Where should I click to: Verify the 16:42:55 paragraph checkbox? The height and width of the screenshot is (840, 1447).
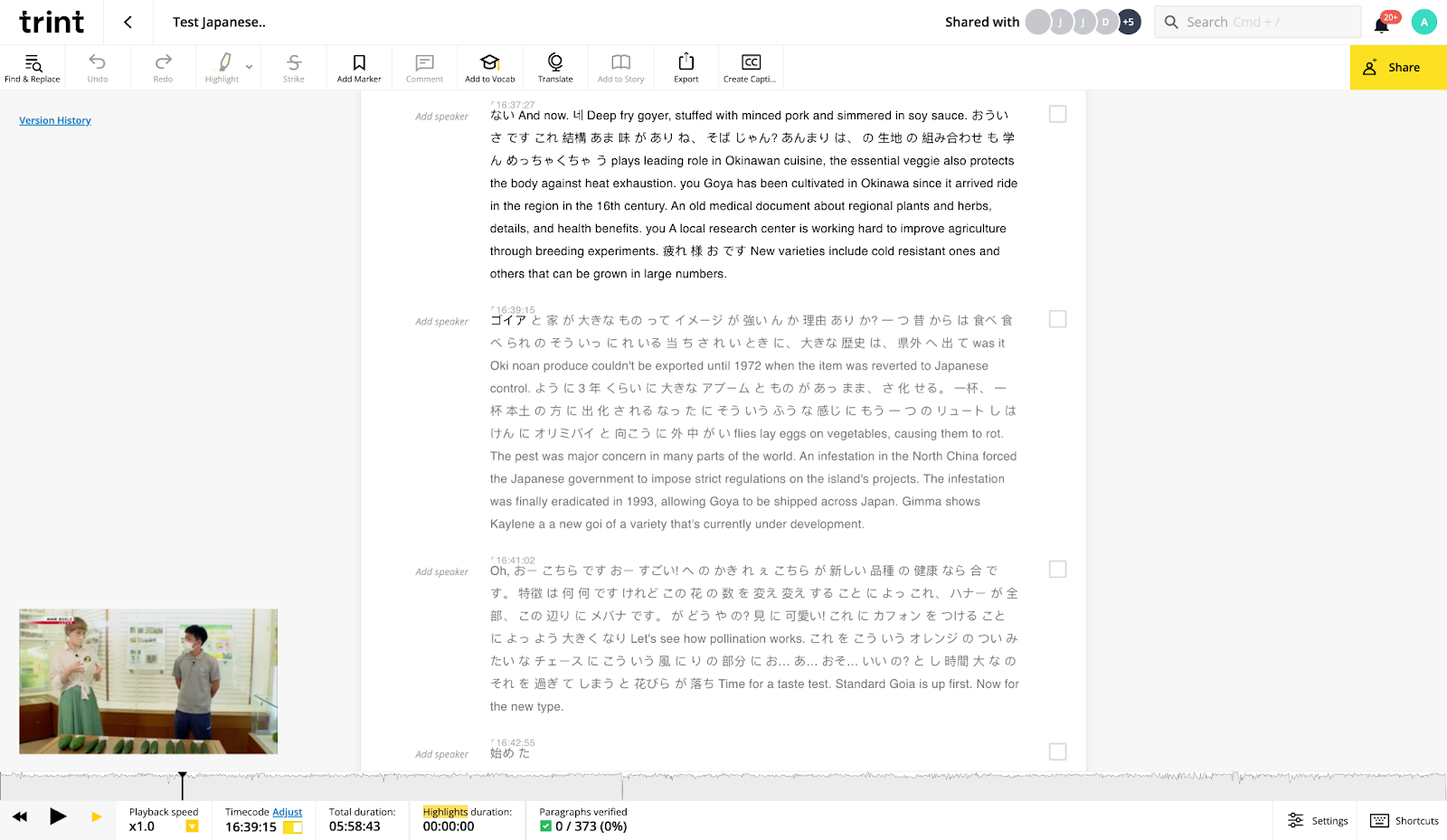click(x=1057, y=751)
